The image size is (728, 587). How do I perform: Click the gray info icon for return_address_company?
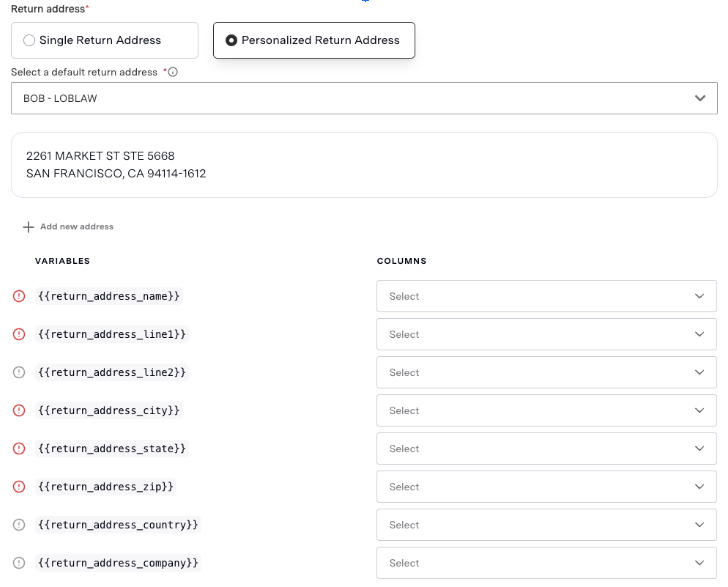19,563
